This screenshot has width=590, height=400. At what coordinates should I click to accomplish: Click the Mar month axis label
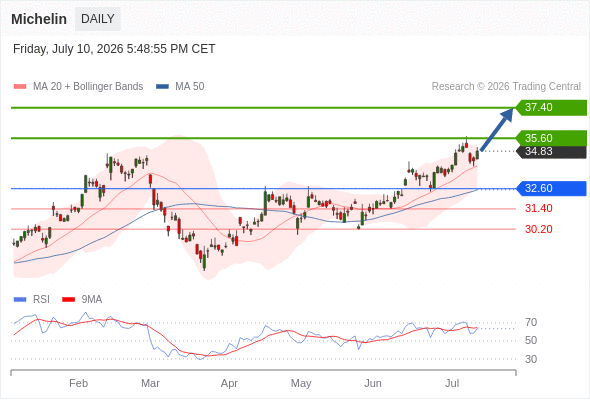(x=150, y=383)
